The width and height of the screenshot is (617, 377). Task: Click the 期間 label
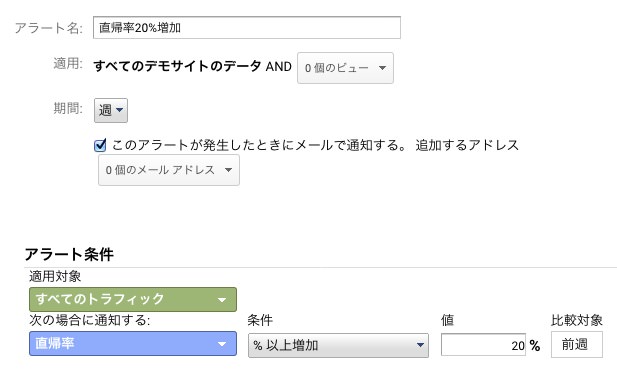(68, 108)
